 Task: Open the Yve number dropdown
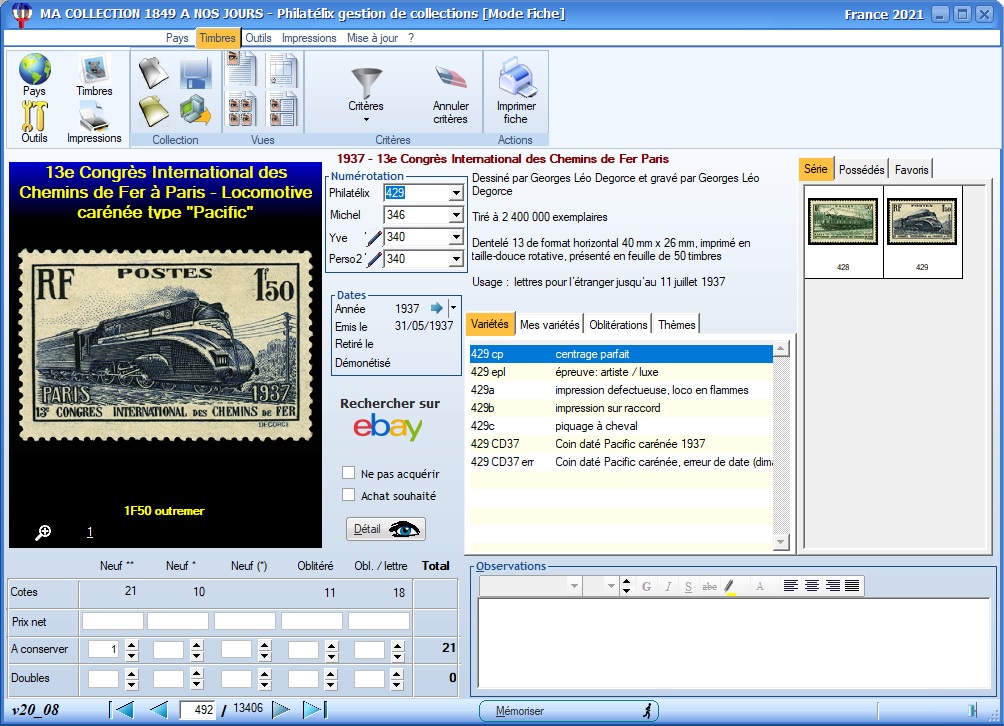(456, 237)
